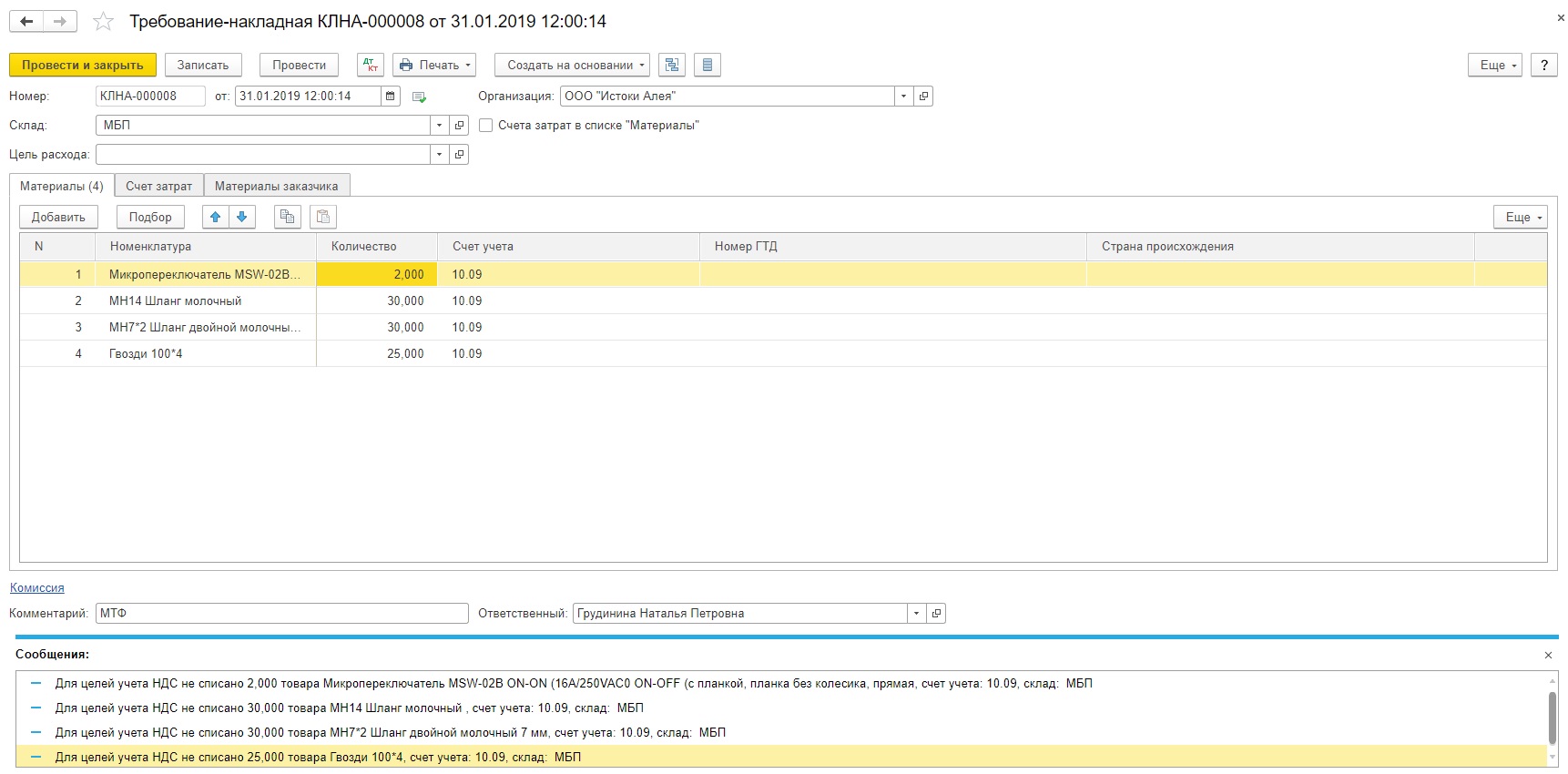Switch to the Счет затрат tab

coord(159,186)
